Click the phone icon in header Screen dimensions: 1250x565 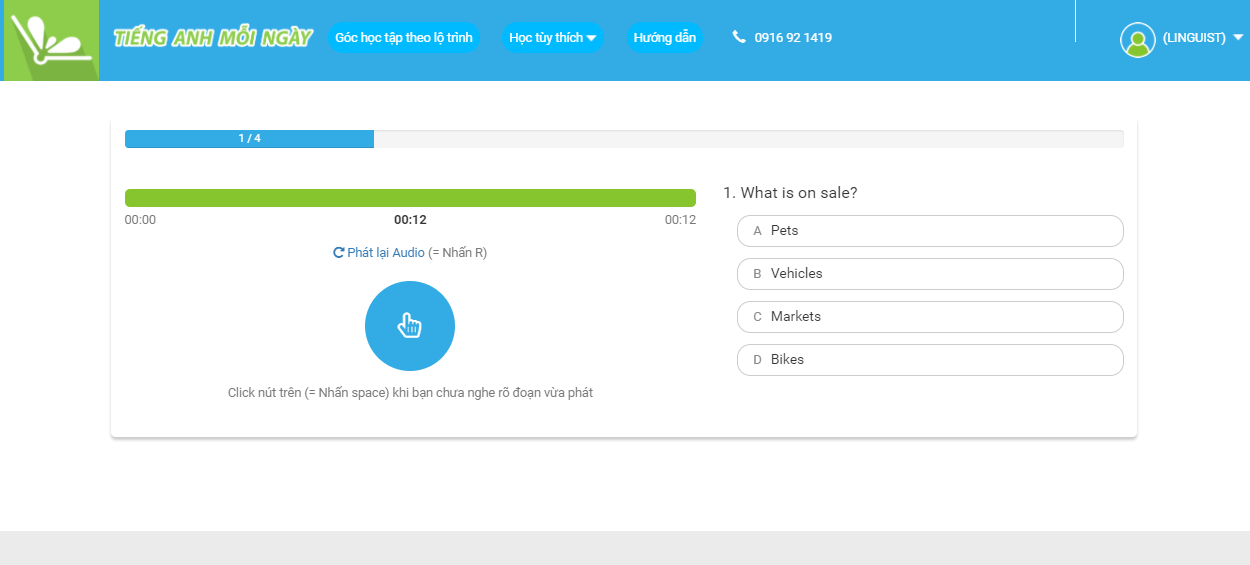pos(739,37)
